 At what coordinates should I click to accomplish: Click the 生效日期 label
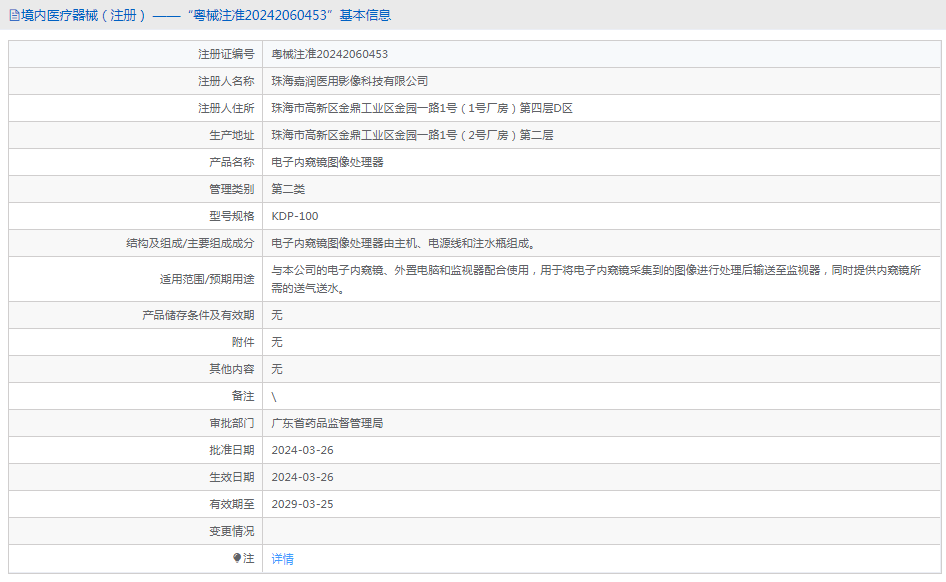click(x=232, y=477)
